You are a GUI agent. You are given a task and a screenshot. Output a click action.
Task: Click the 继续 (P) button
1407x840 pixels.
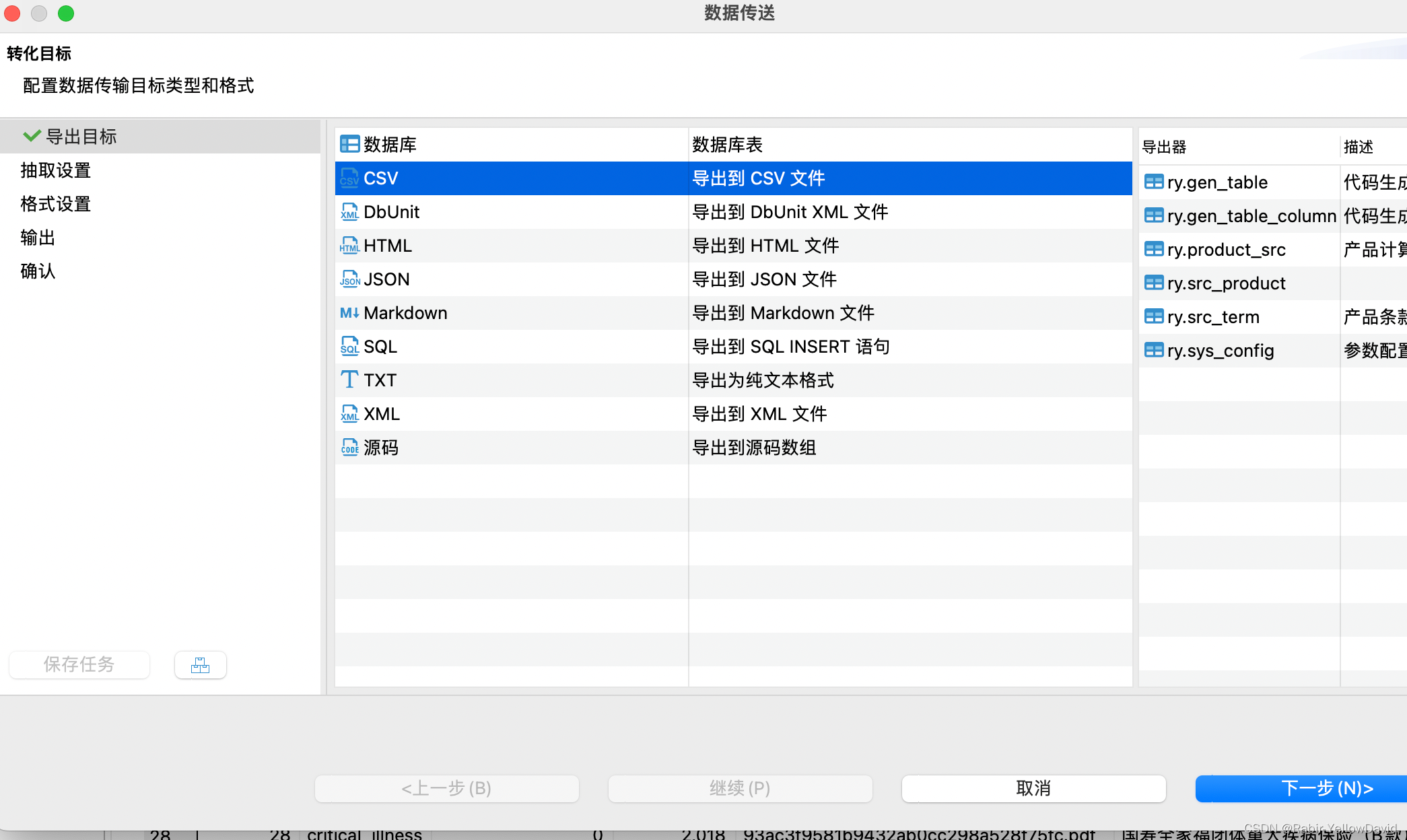[x=741, y=788]
